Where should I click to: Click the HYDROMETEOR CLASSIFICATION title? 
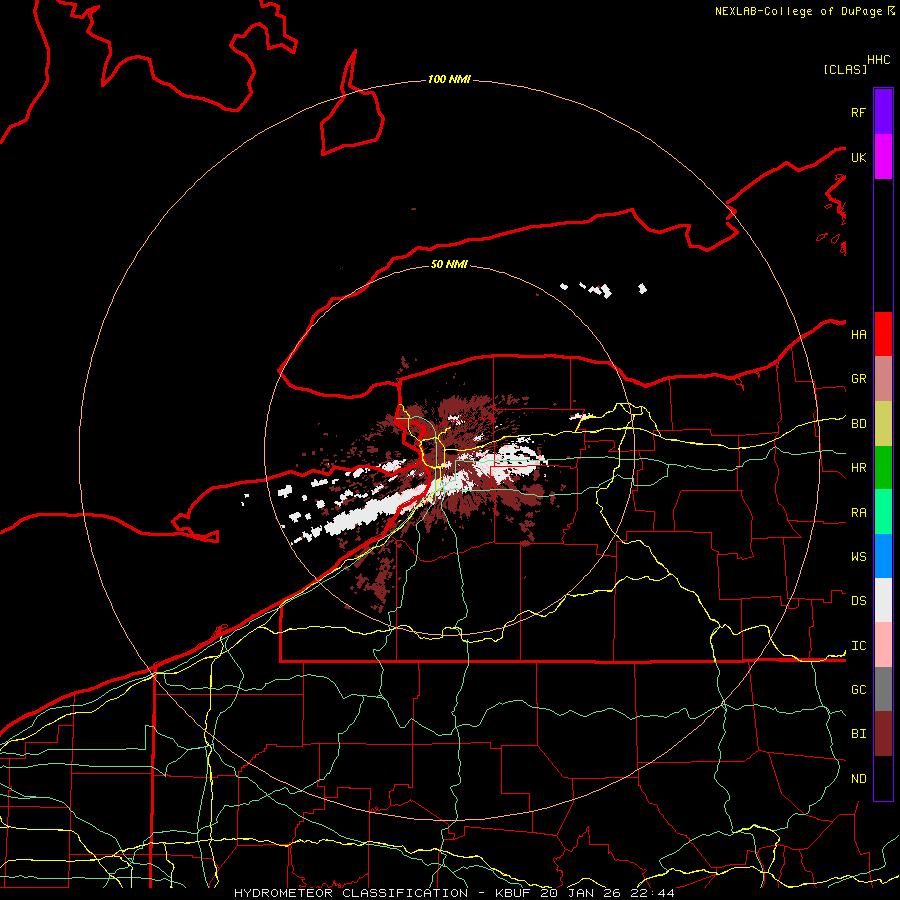[x=351, y=893]
